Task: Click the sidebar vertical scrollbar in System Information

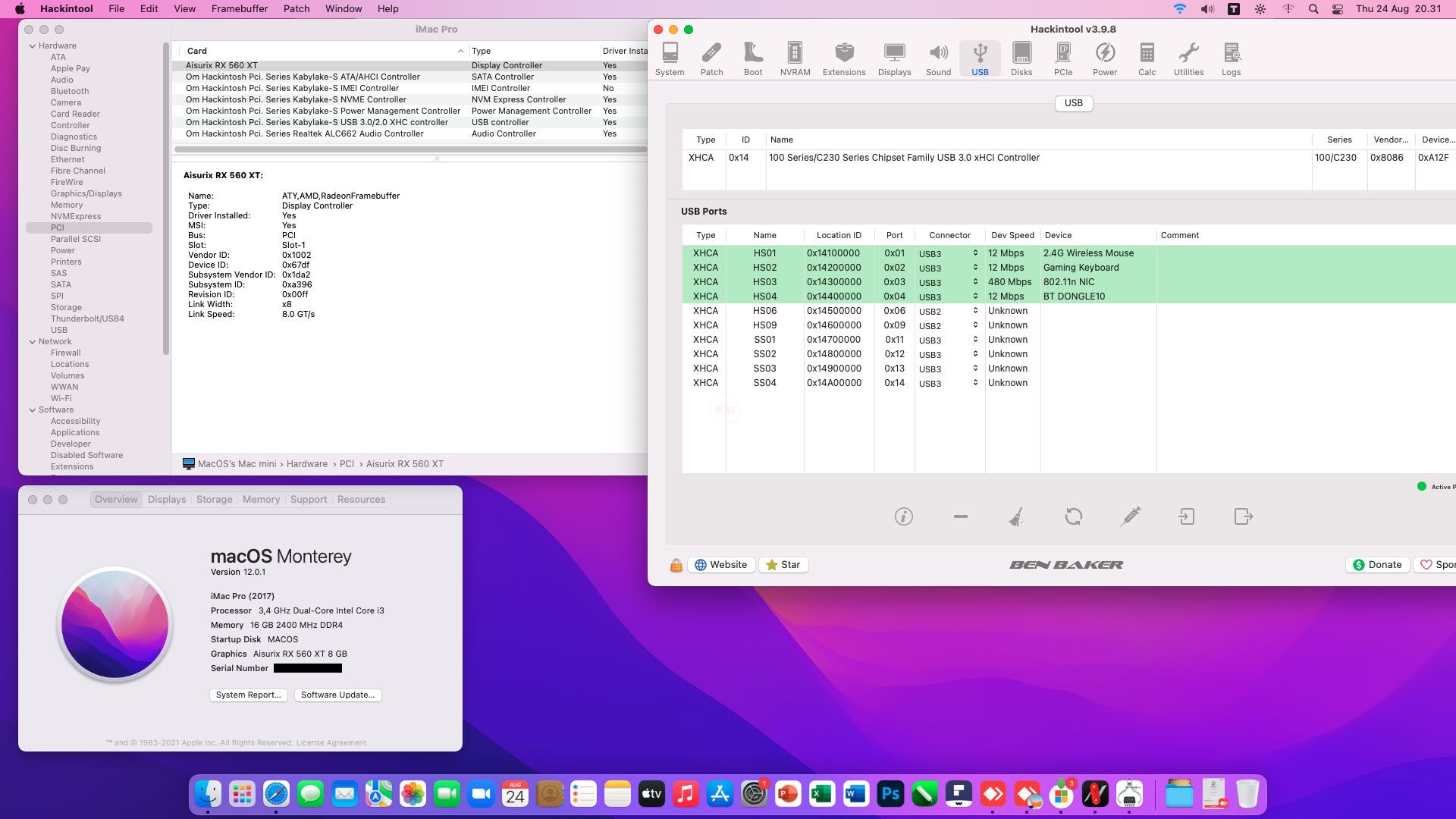Action: [x=166, y=199]
